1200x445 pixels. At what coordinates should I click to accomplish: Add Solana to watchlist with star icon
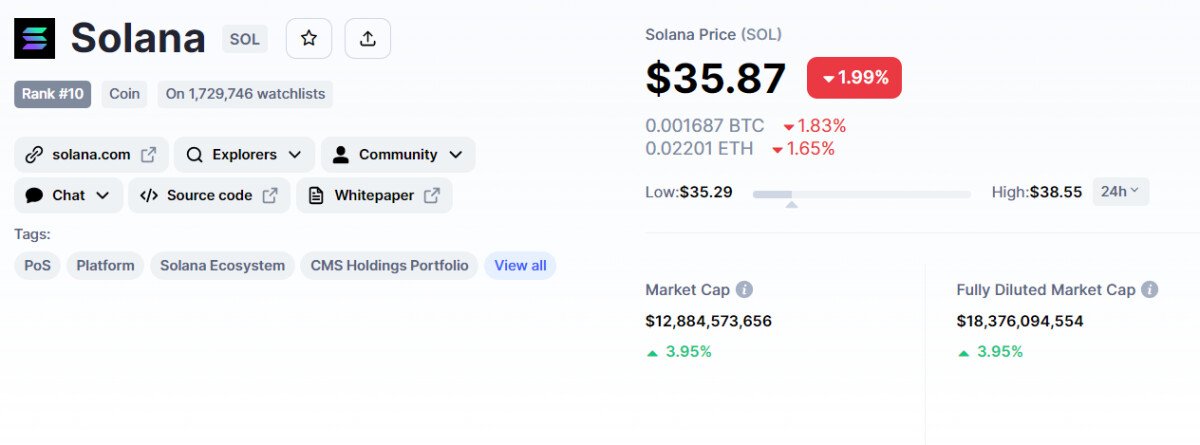click(x=309, y=38)
